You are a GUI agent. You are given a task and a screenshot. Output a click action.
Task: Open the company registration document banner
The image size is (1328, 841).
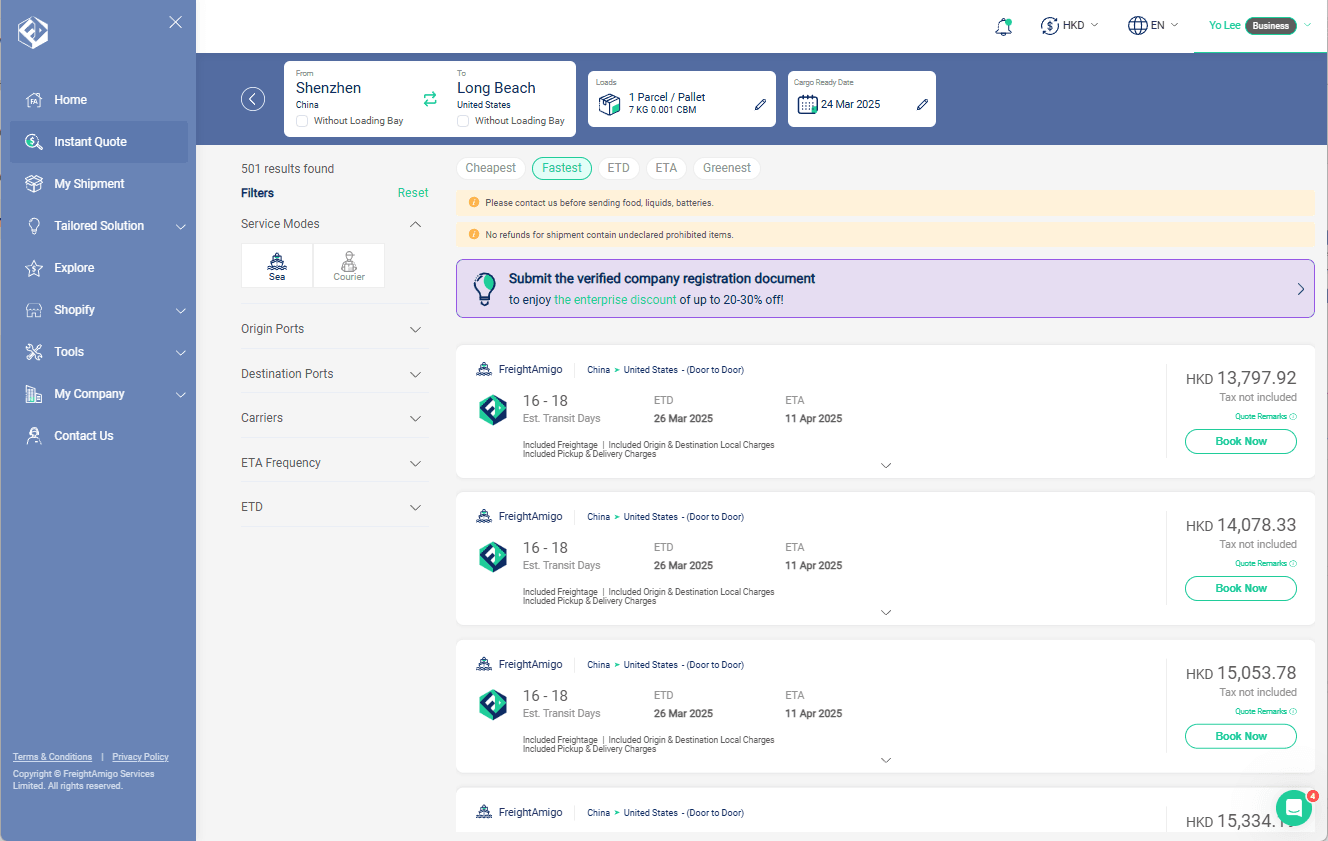885,289
